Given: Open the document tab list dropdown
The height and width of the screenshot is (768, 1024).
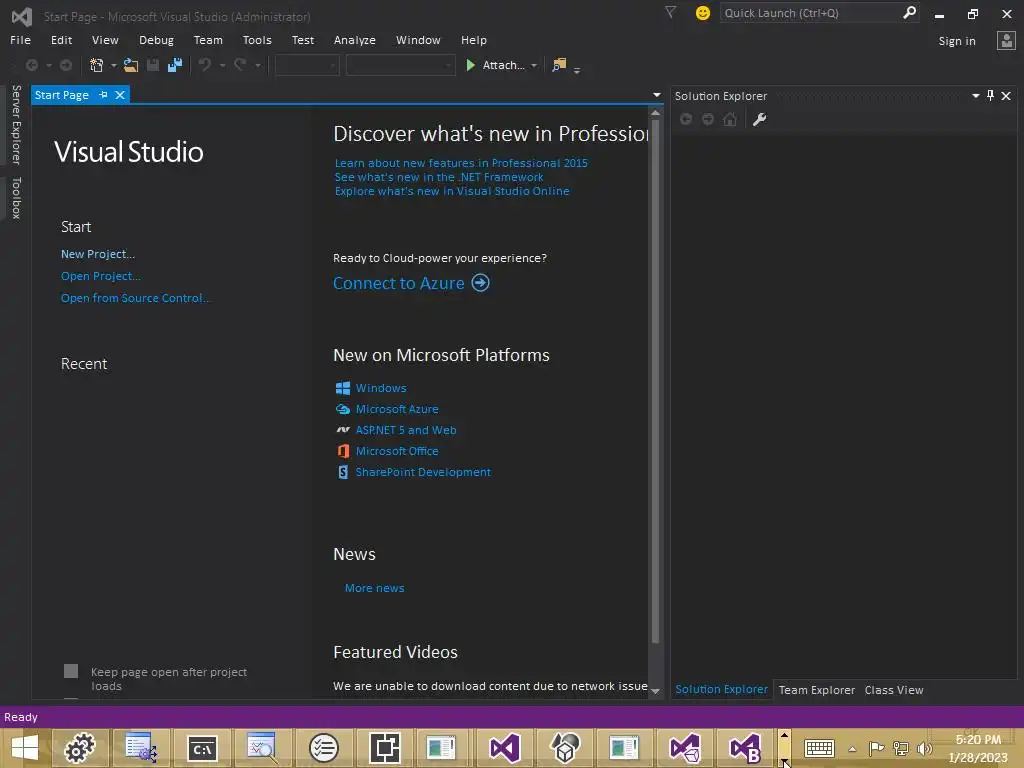Looking at the screenshot, I should [656, 95].
